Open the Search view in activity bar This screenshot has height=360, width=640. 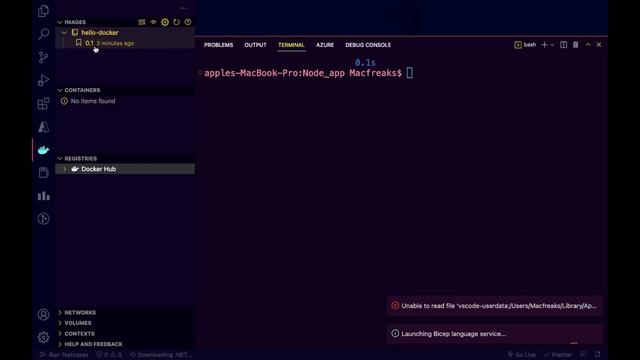click(x=43, y=34)
